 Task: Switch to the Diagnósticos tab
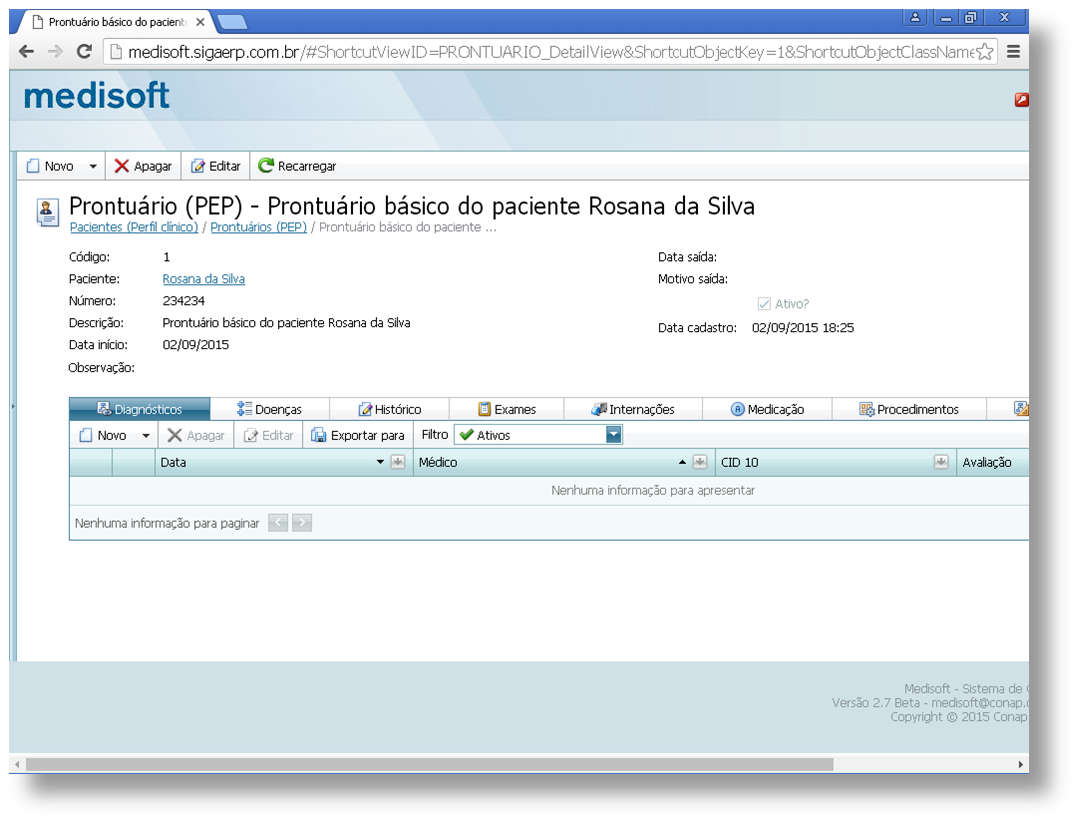coord(140,409)
